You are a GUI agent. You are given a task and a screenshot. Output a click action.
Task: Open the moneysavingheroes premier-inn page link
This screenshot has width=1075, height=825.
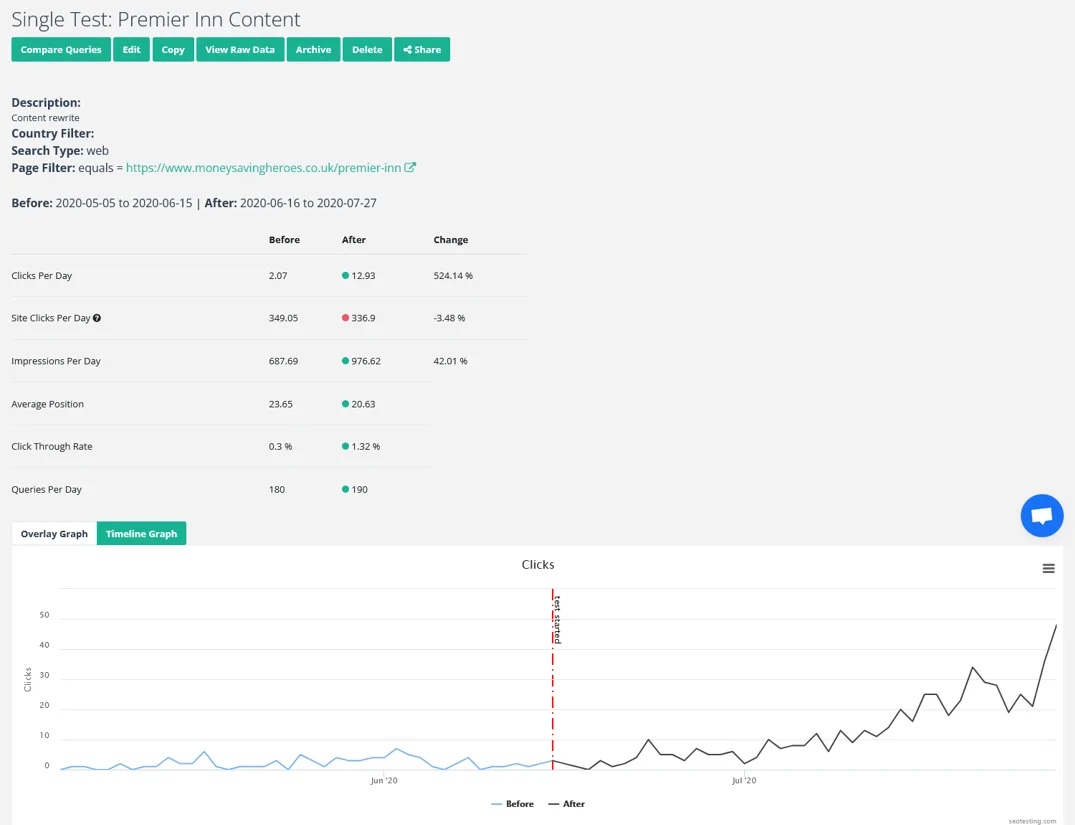[x=263, y=168]
